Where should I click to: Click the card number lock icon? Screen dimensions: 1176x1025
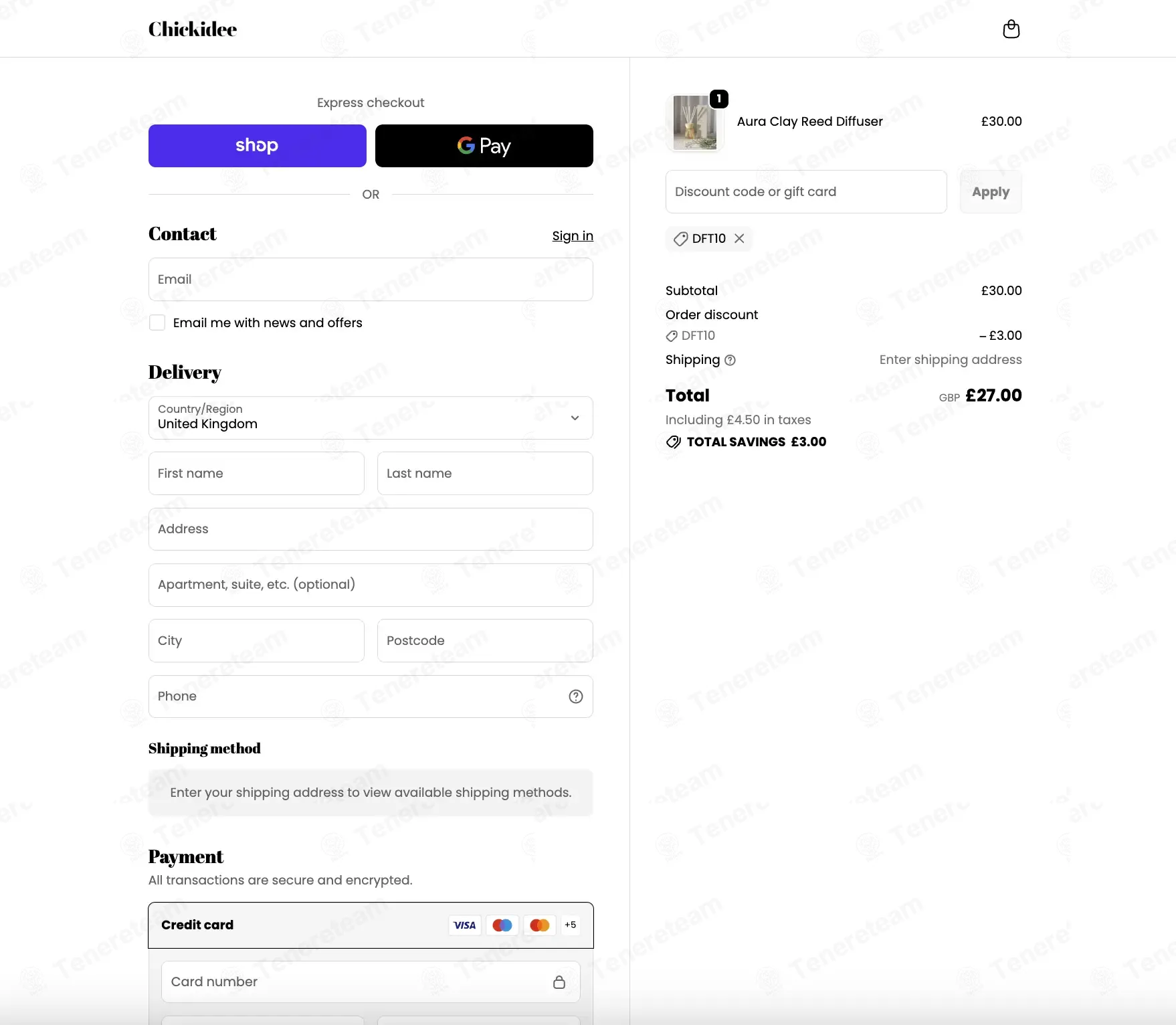pyautogui.click(x=559, y=982)
